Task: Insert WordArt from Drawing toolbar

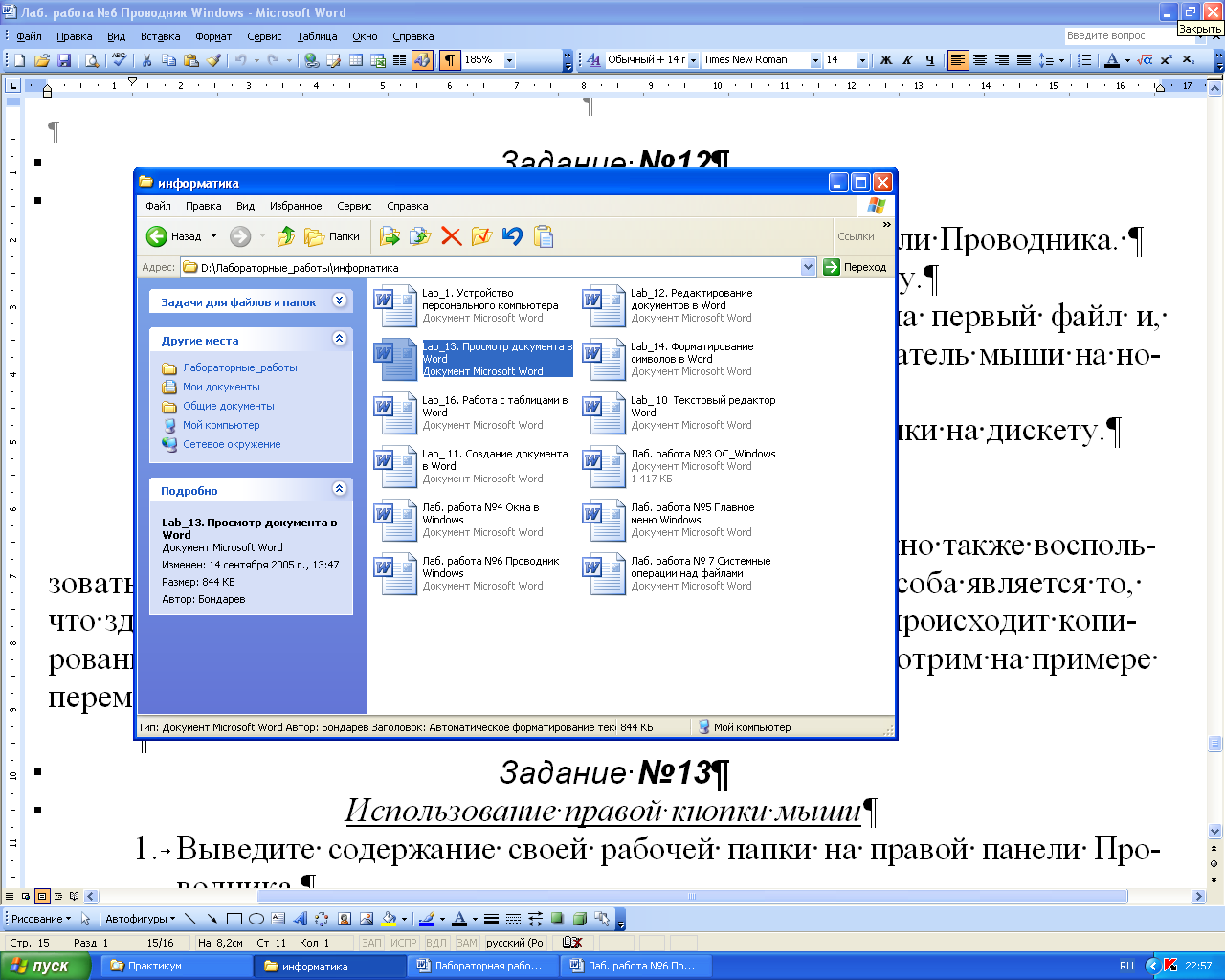Action: 301,919
